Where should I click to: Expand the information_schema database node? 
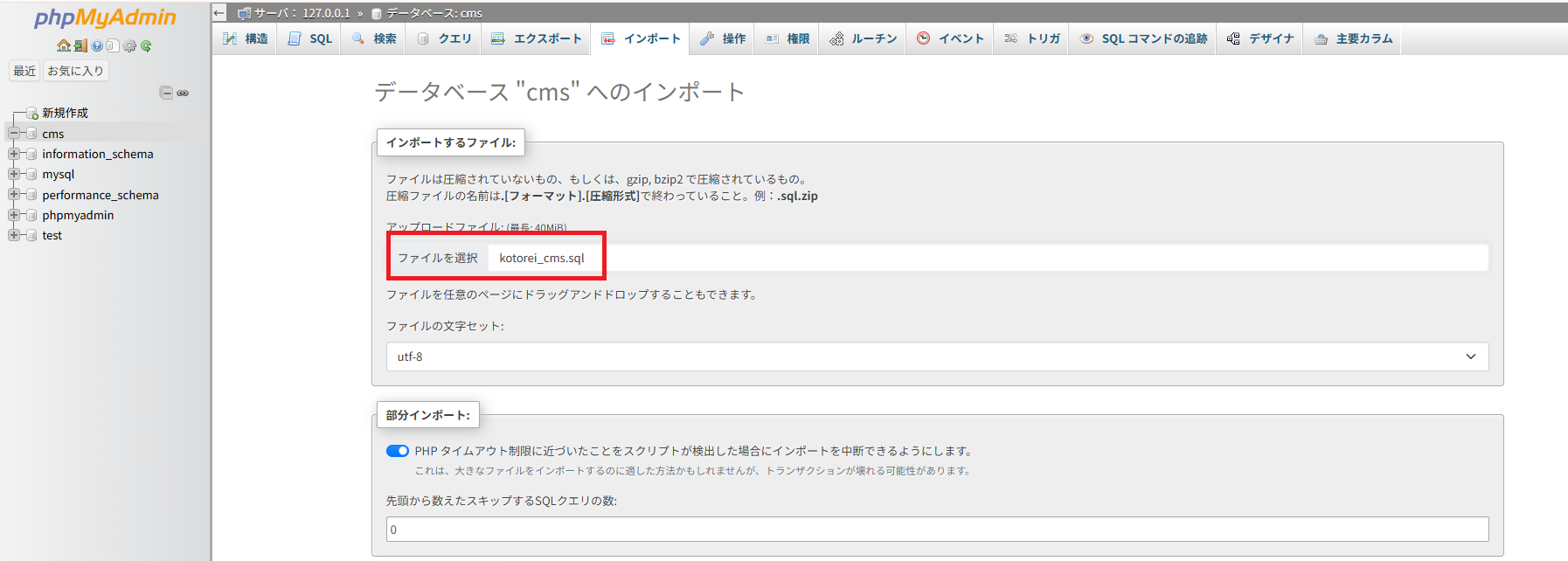14,154
